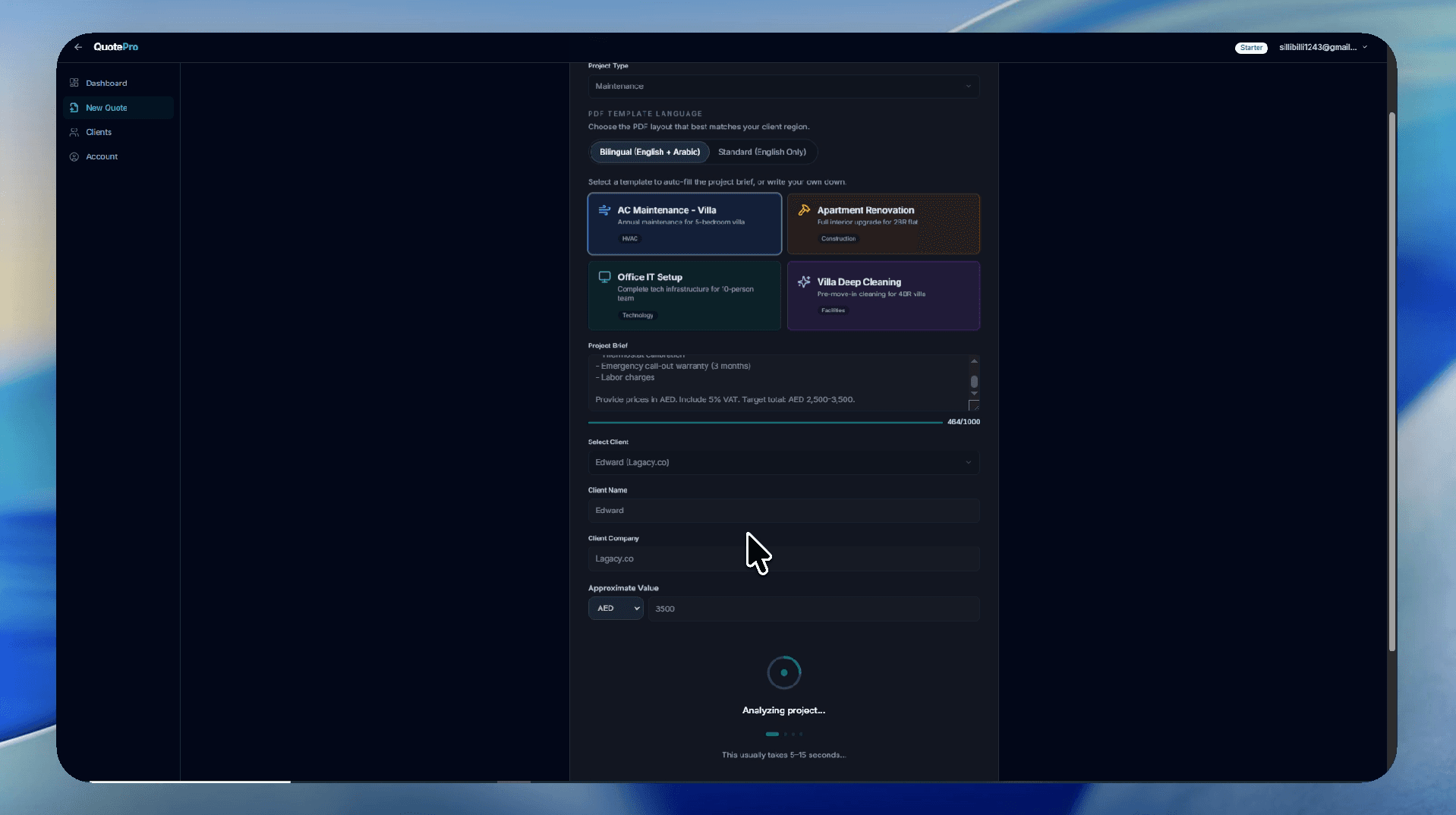
Task: Expand the account menu chevron
Action: tap(1365, 47)
